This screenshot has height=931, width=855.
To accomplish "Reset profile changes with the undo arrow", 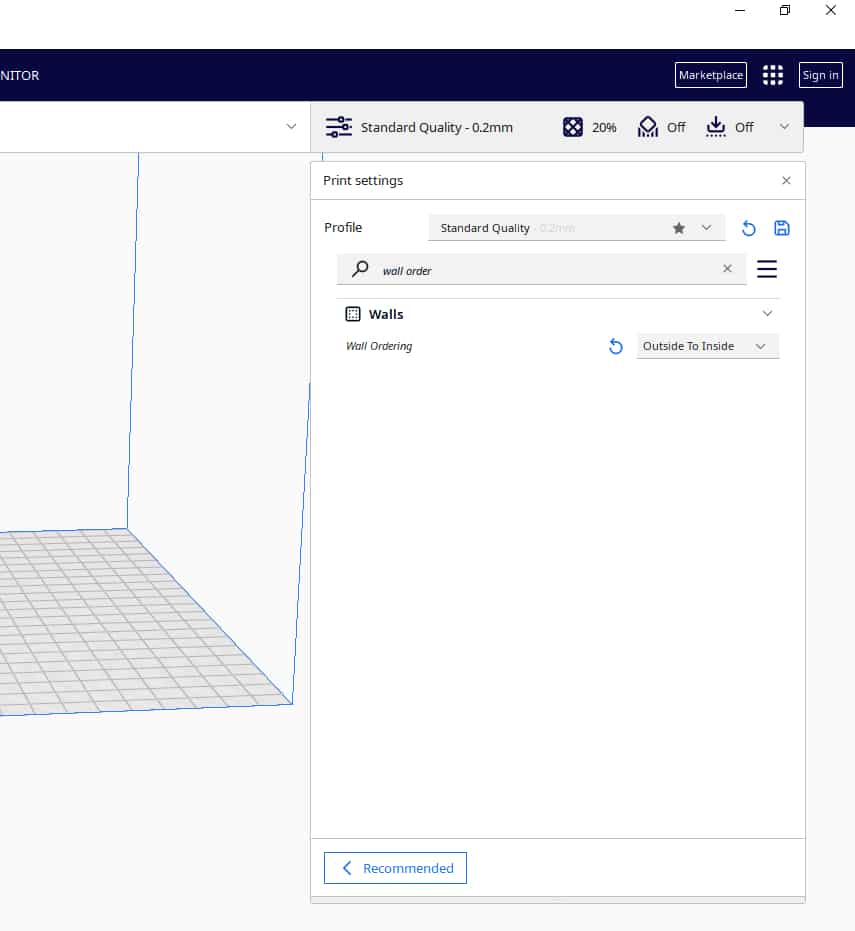I will coord(749,228).
